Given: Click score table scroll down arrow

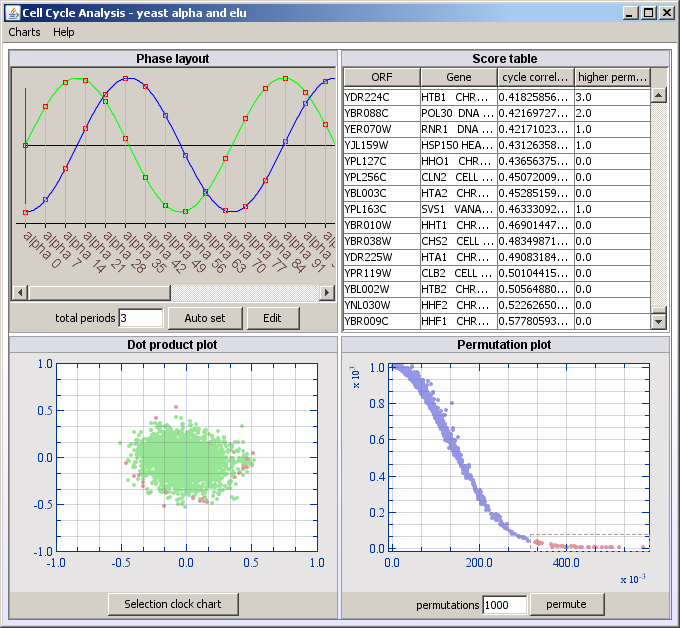Looking at the screenshot, I should pyautogui.click(x=659, y=321).
